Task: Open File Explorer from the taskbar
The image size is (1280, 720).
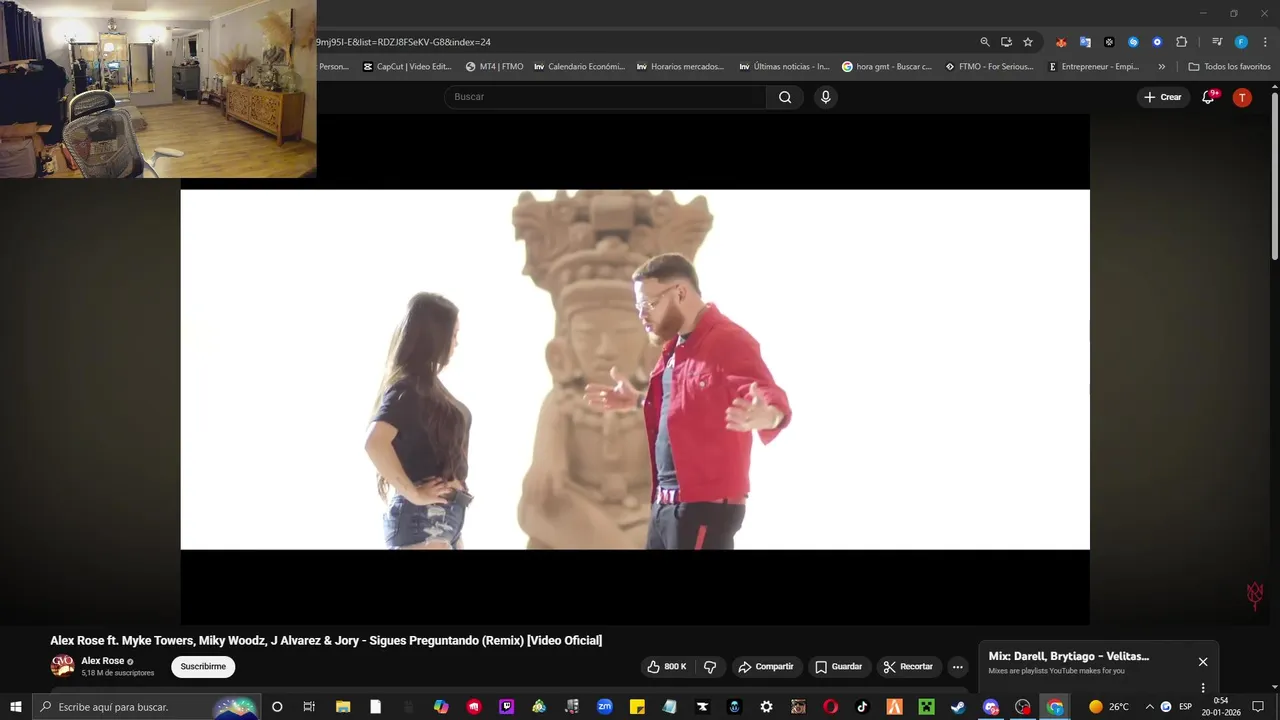Action: 342,707
